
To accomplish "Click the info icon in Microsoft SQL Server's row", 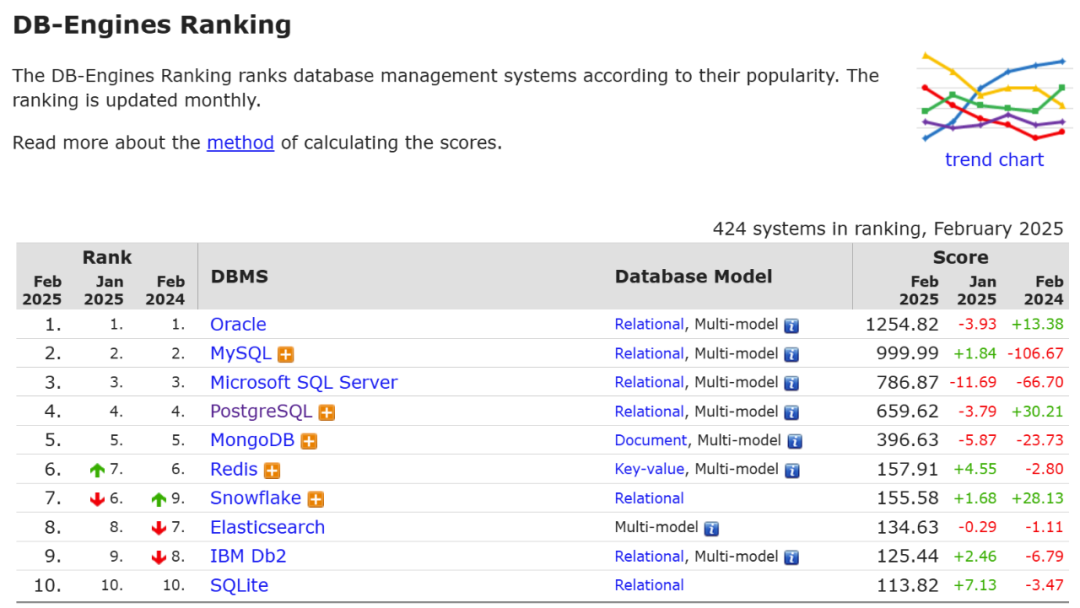I will tap(792, 383).
